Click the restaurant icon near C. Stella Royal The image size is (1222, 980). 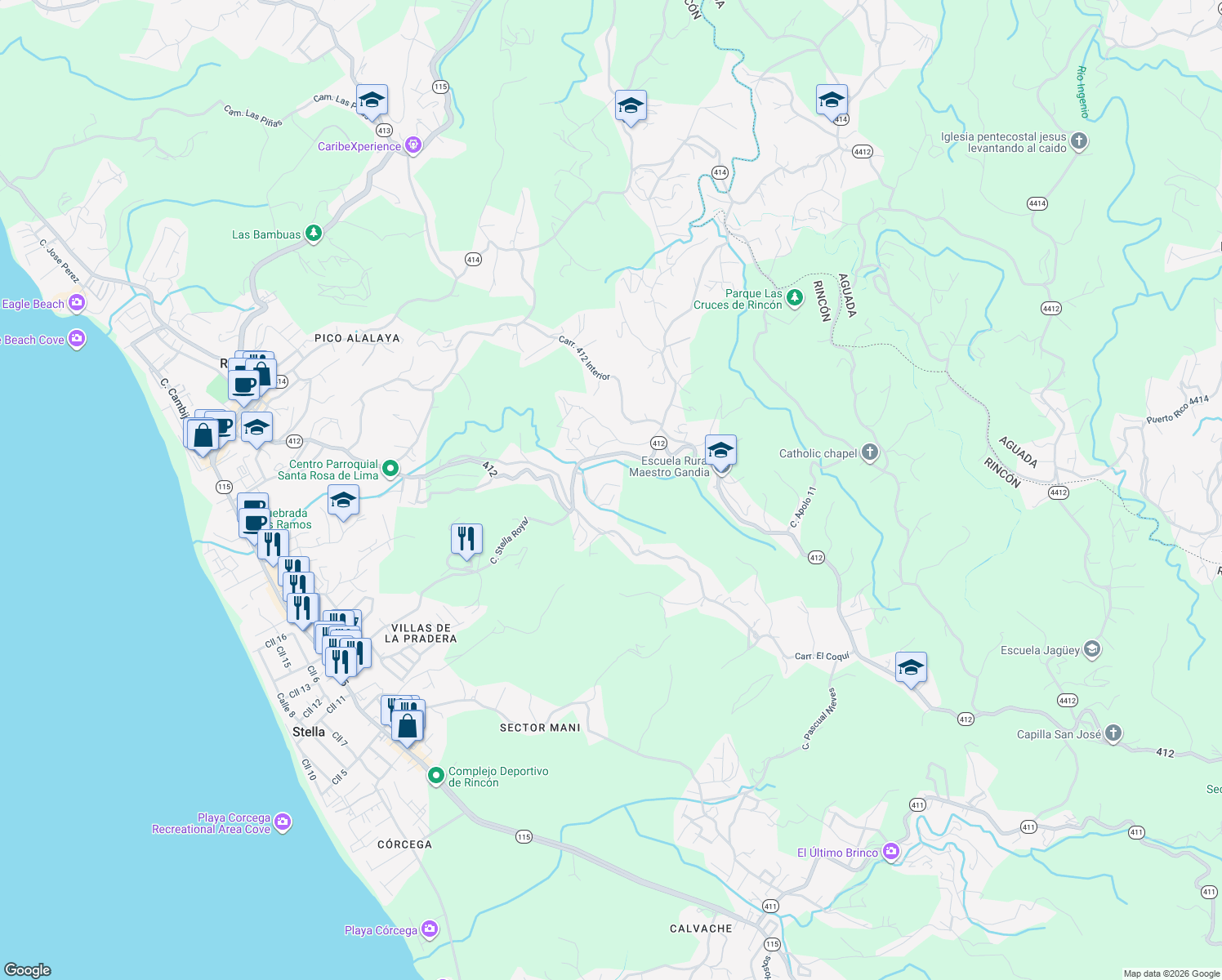pyautogui.click(x=466, y=539)
